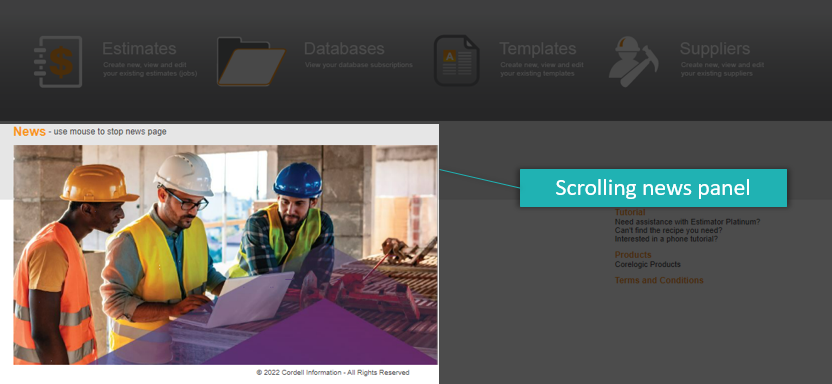Click 'use mouse to stop news page' text
832x384 pixels.
point(110,132)
